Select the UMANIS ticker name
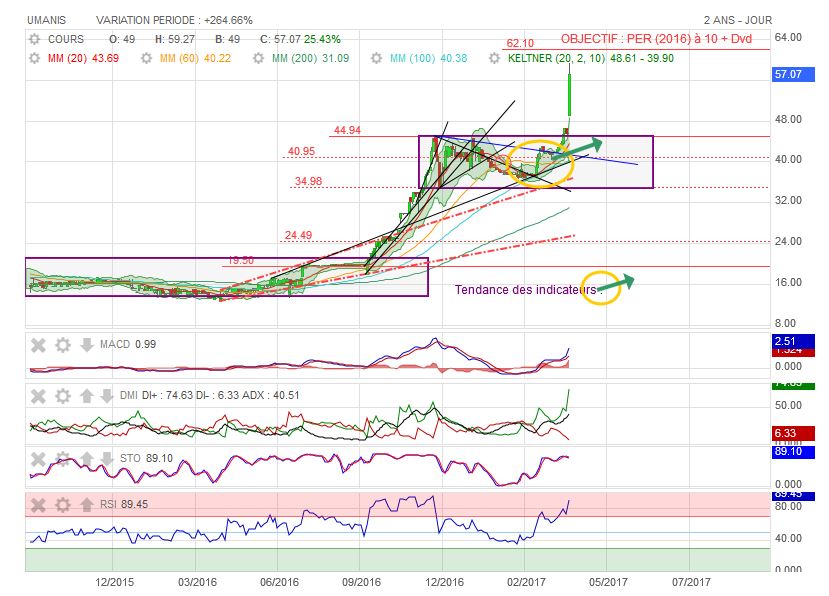829x596 pixels. (x=47, y=20)
